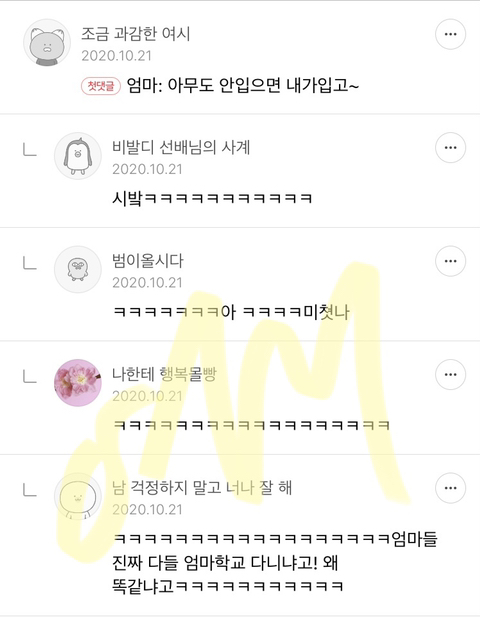Select the comment text 엄마: 아무도 안입으면 내가입고~
Image resolution: width=480 pixels, height=618 pixels.
point(243,85)
